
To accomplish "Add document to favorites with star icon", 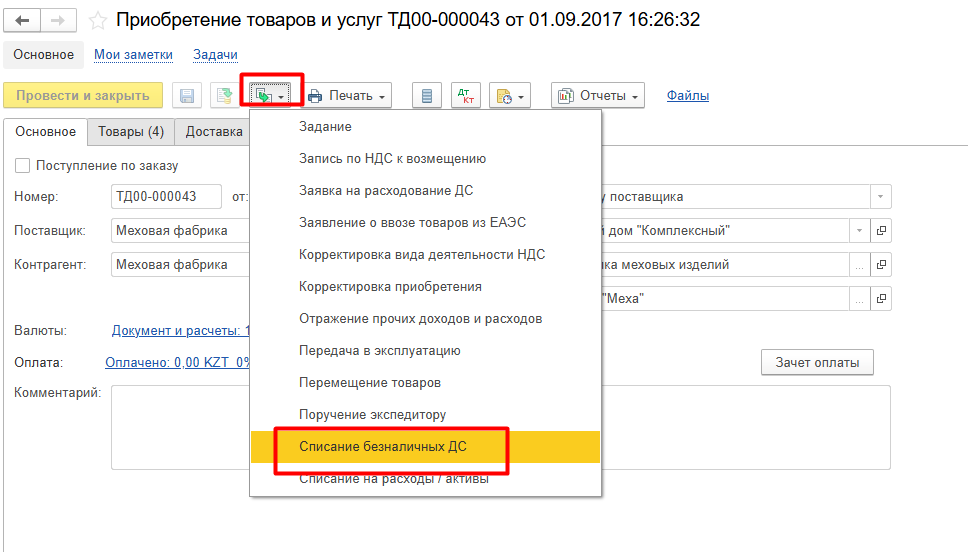I will [97, 20].
